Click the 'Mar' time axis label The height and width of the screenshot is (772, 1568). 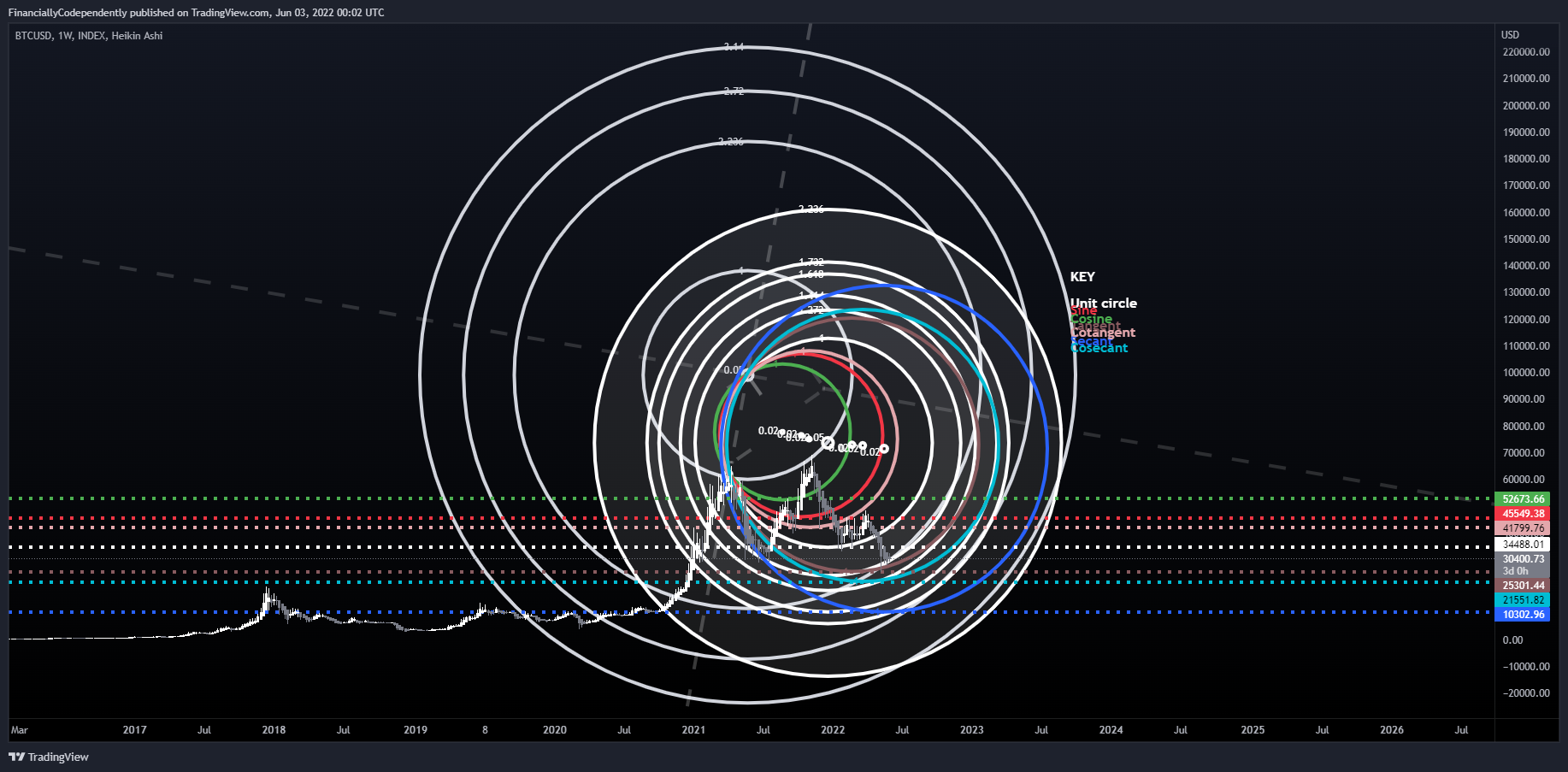(20, 730)
